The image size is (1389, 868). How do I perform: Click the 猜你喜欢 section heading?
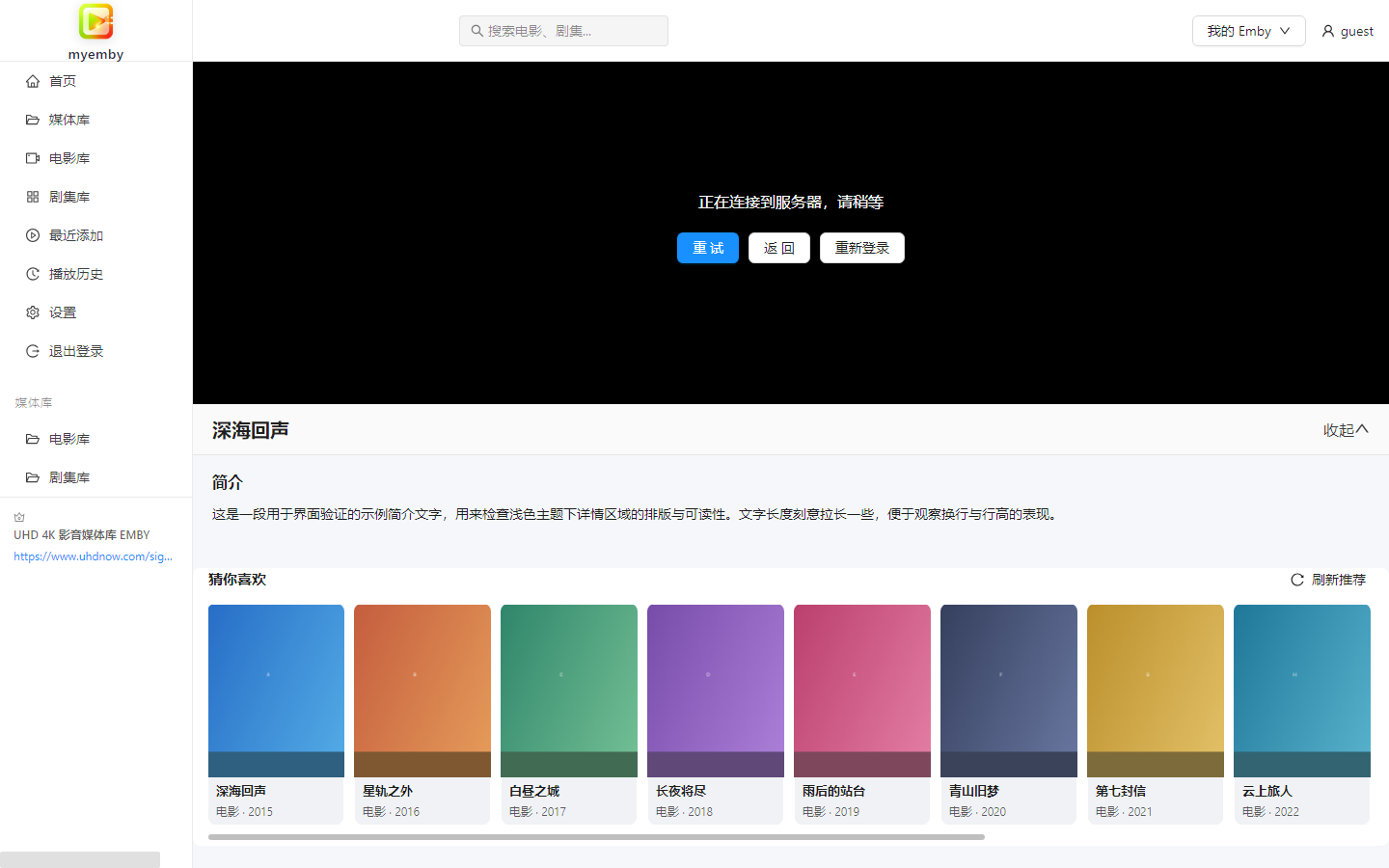pos(237,580)
